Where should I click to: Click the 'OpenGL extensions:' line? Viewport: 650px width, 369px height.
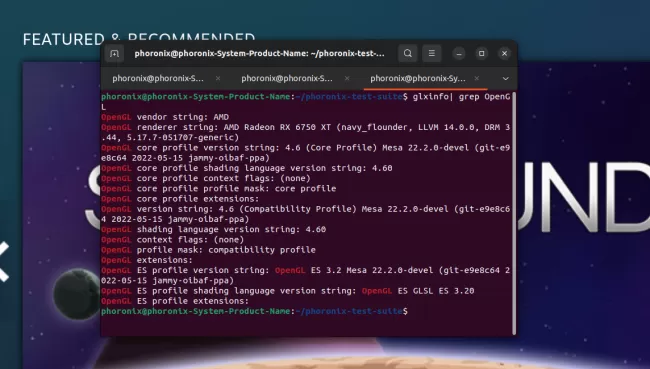click(x=147, y=260)
